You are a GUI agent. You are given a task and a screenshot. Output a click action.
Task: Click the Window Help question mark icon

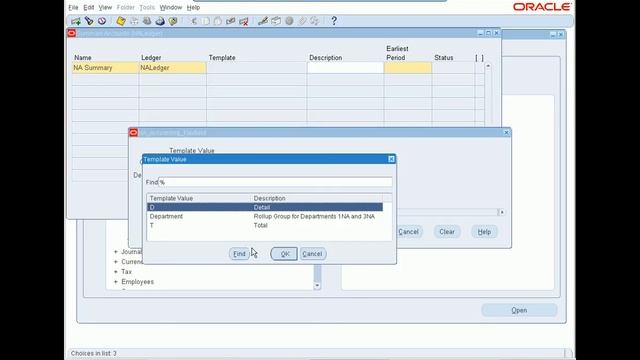pos(334,21)
